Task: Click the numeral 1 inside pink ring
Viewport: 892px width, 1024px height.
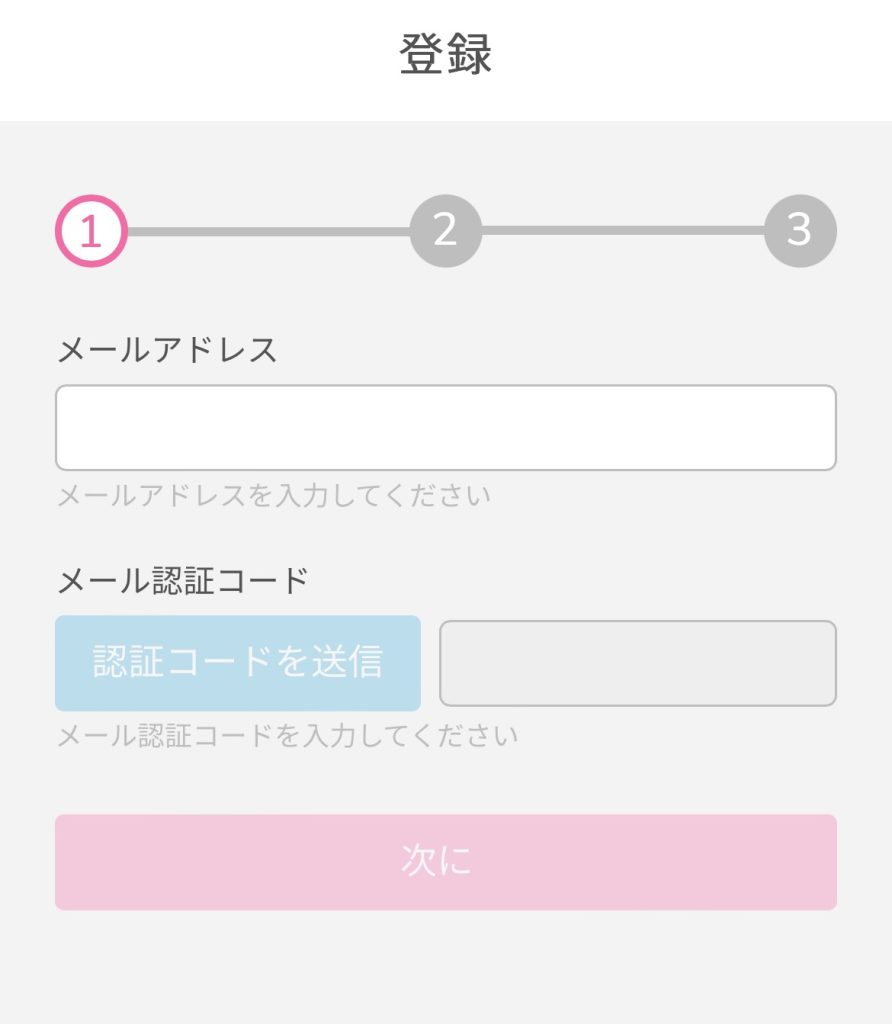Action: [91, 231]
